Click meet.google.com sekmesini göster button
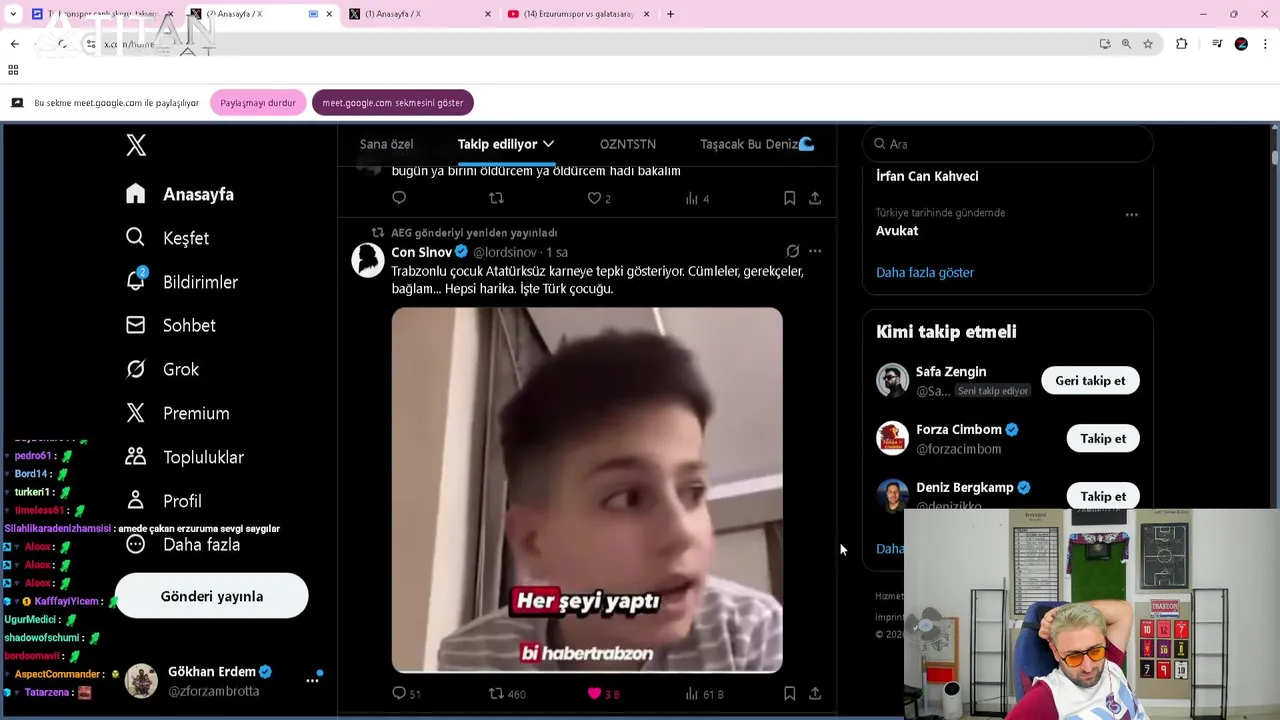Screen dimensions: 1280x720 [393, 103]
